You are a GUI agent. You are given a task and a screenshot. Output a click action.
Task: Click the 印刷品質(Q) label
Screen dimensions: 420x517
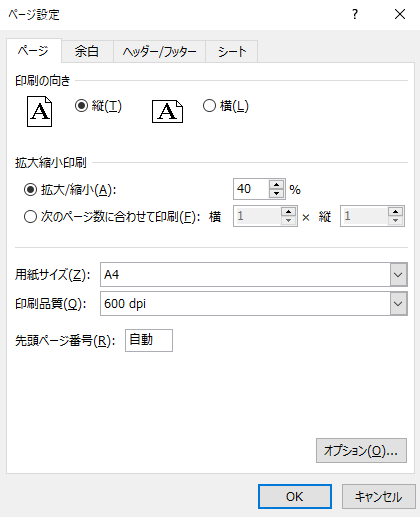coord(51,304)
